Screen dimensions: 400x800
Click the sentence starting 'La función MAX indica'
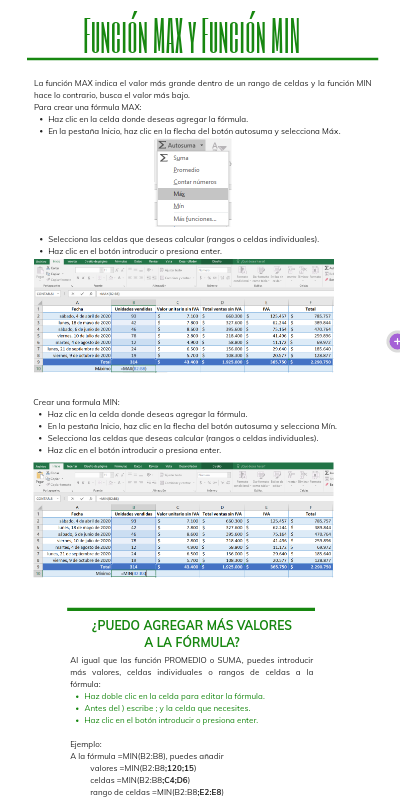[203, 89]
